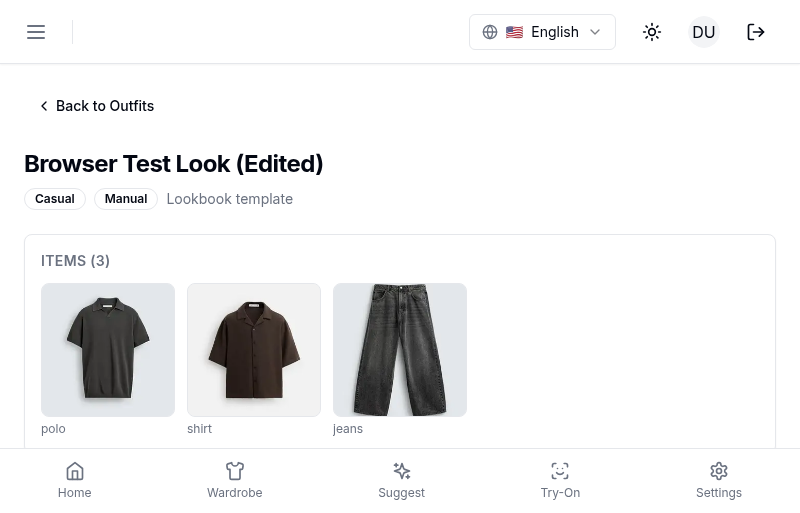Screen dimensions: 800x513
Task: Open Settings from bottom navigation
Action: 719,480
